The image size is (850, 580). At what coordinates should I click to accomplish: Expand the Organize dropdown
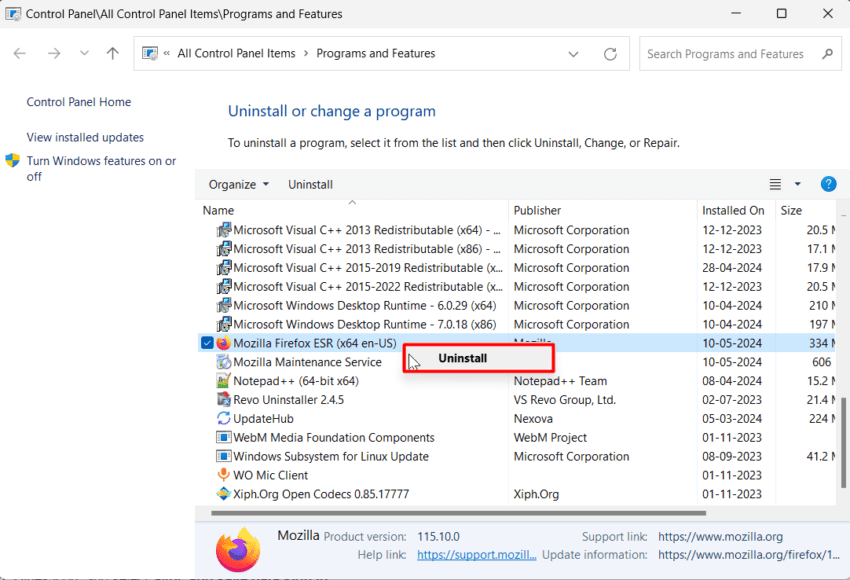[x=238, y=184]
